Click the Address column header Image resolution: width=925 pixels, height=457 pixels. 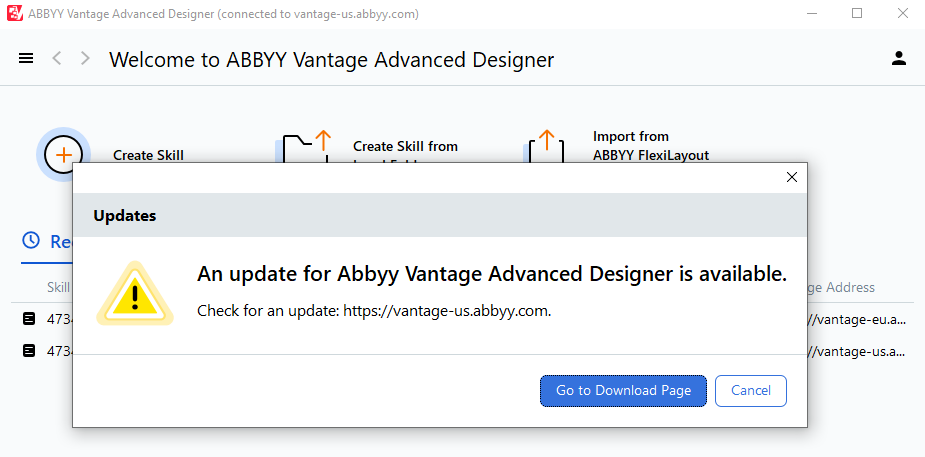(841, 287)
